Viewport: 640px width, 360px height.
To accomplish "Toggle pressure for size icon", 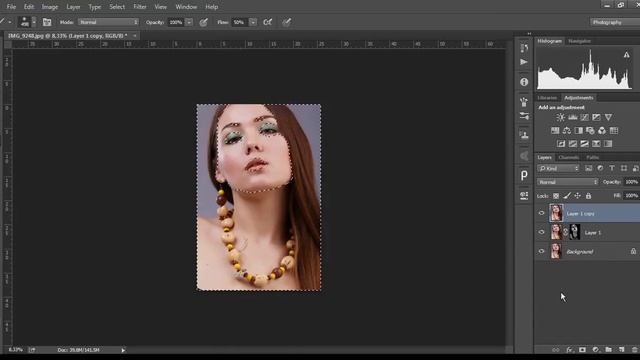I will pyautogui.click(x=287, y=22).
